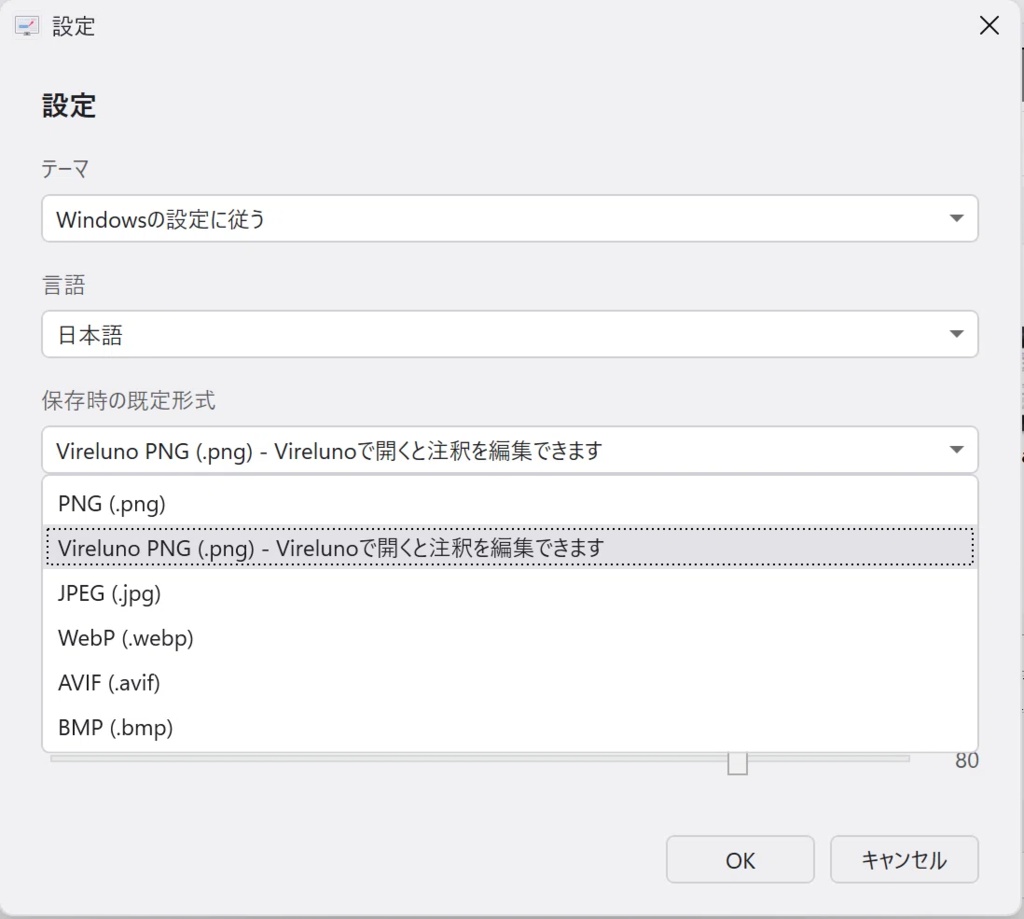Select AVIF (.avif) format option
1024x919 pixels.
point(509,683)
